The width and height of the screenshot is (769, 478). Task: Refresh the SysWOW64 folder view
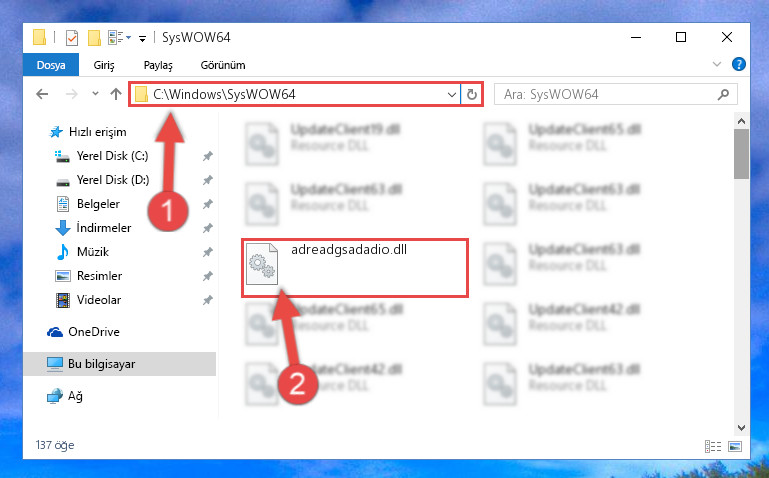coord(472,94)
